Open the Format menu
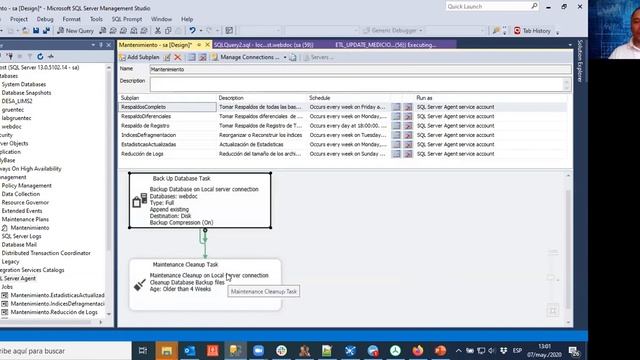This screenshot has width=640, height=360. (71, 19)
